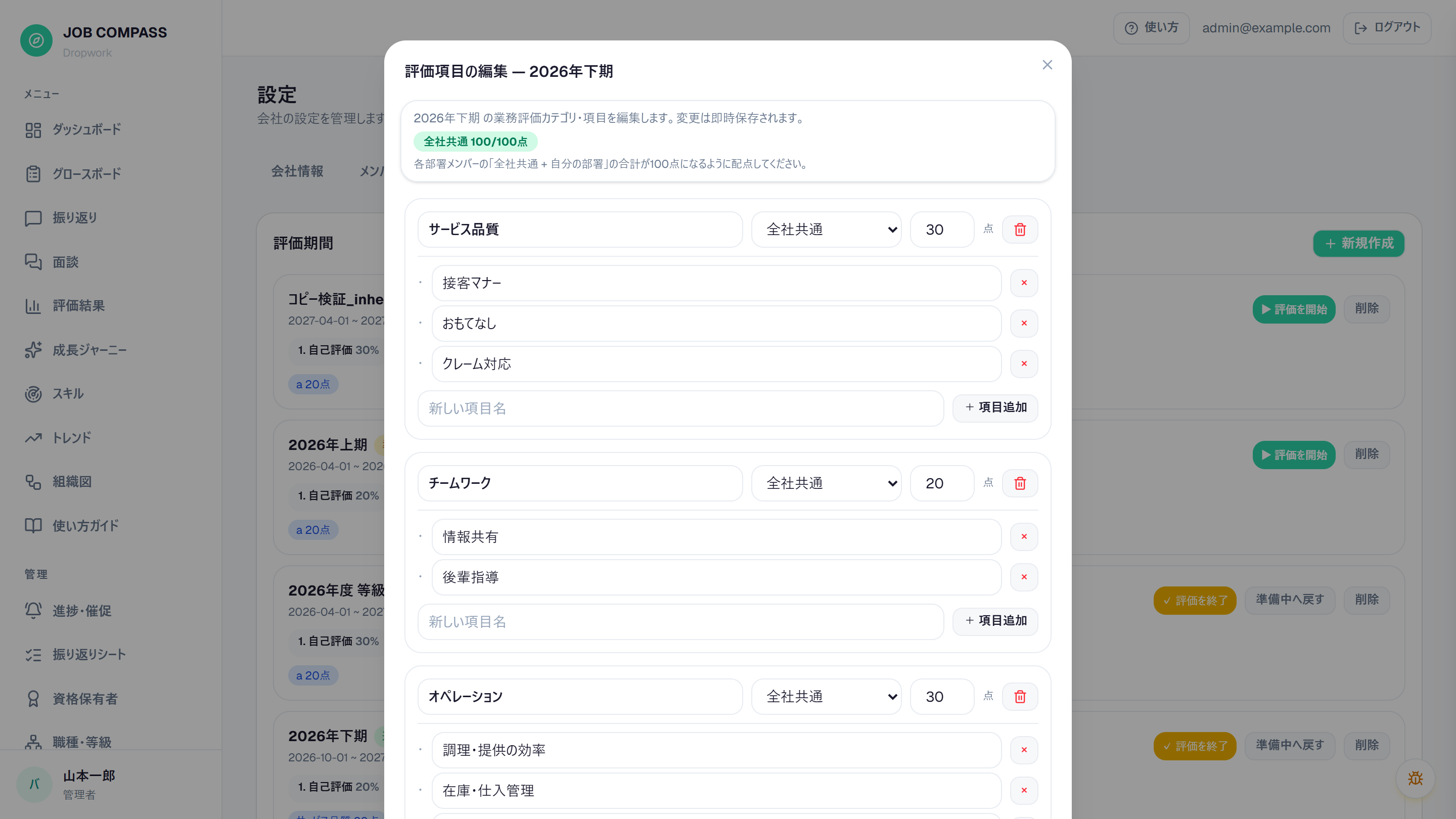Click 準備中へ戻す for 2026年下期
Screen dimensions: 1456x819
(x=1289, y=746)
